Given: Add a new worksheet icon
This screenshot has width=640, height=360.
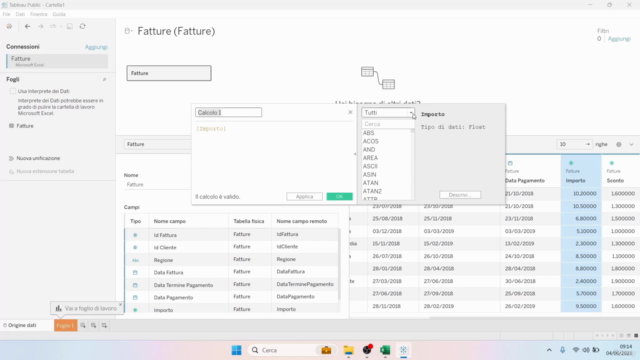Looking at the screenshot, I should [x=83, y=325].
